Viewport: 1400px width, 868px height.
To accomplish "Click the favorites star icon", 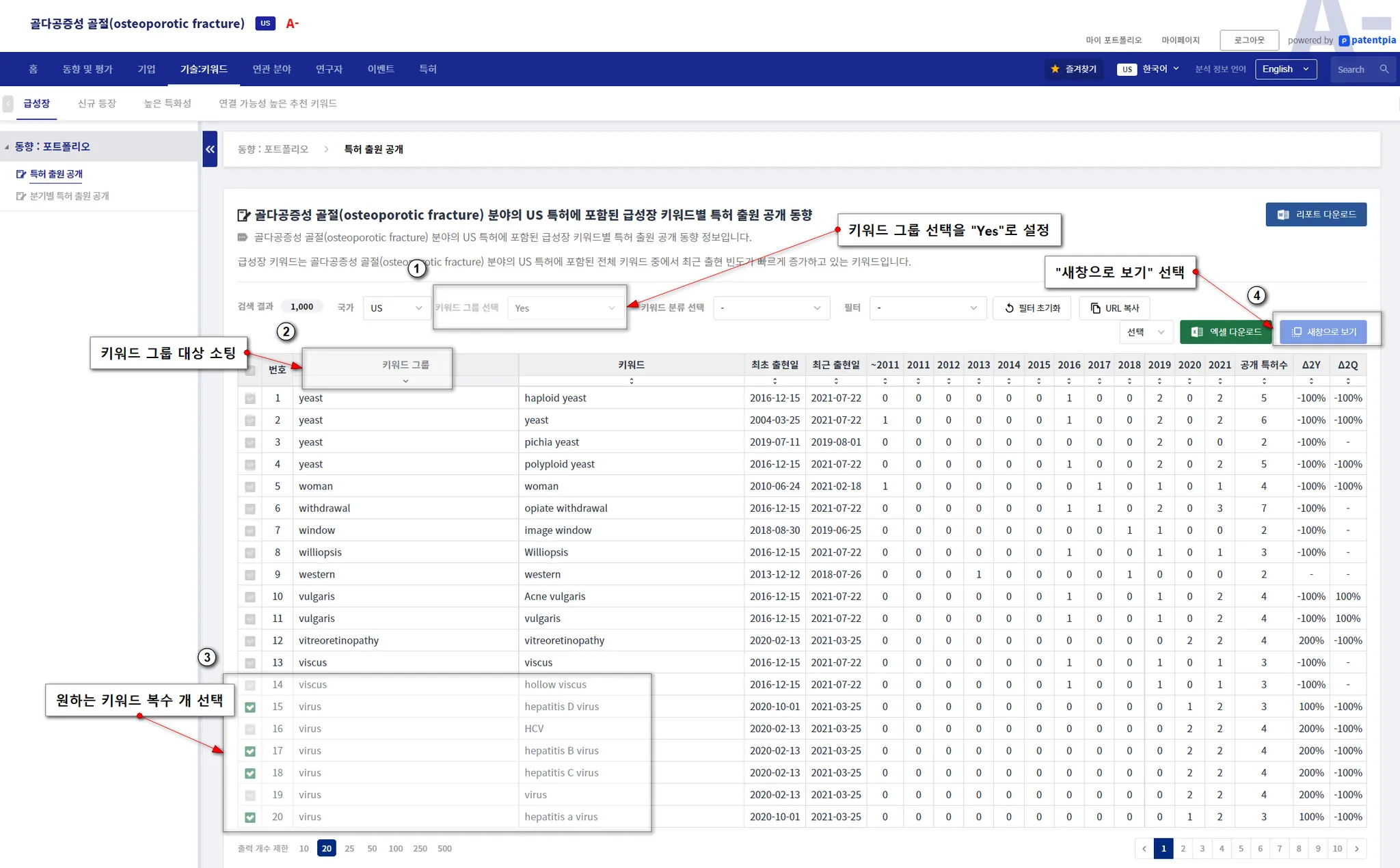I will coord(1055,69).
